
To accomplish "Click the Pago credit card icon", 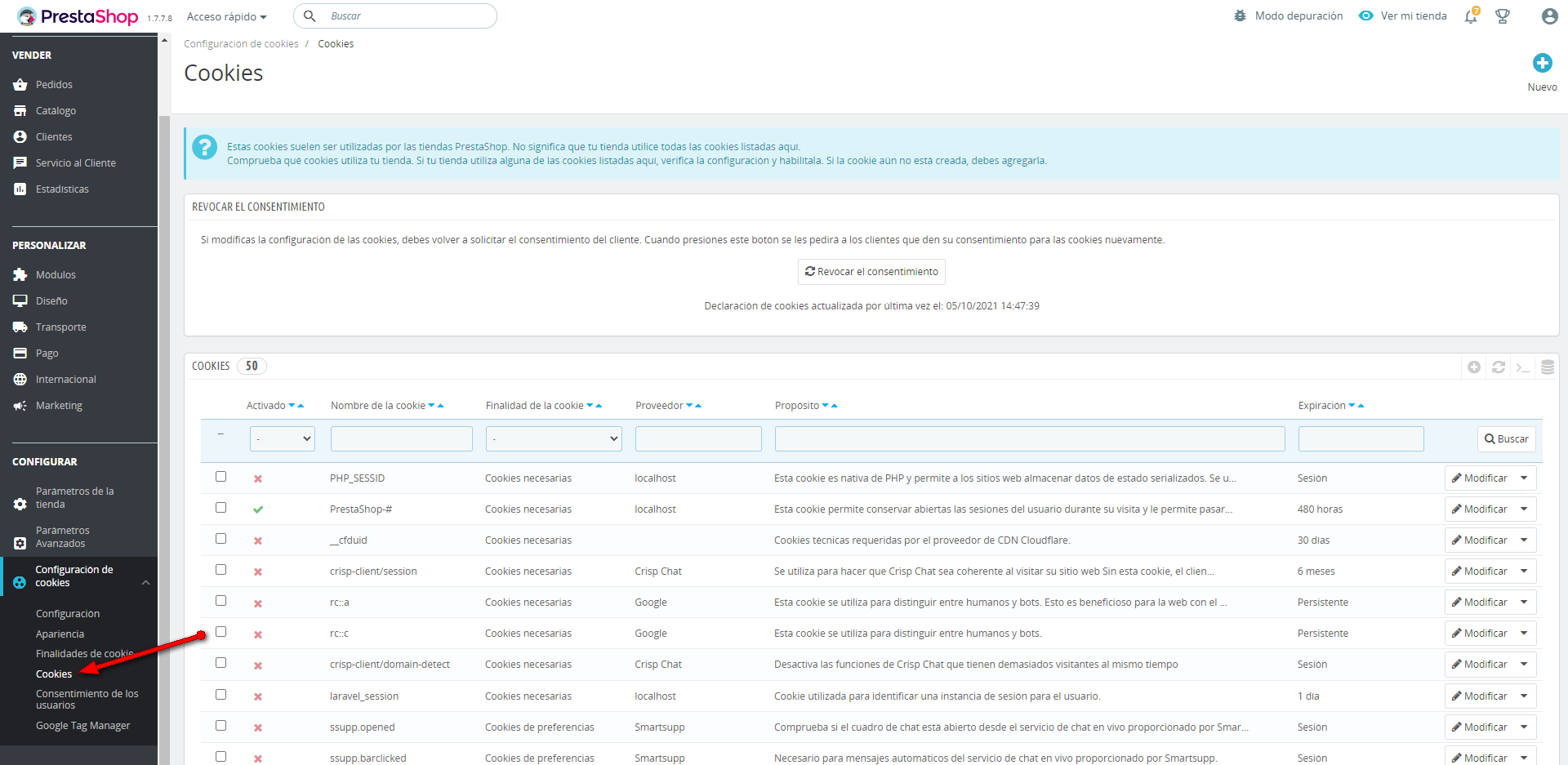I will [x=20, y=354].
